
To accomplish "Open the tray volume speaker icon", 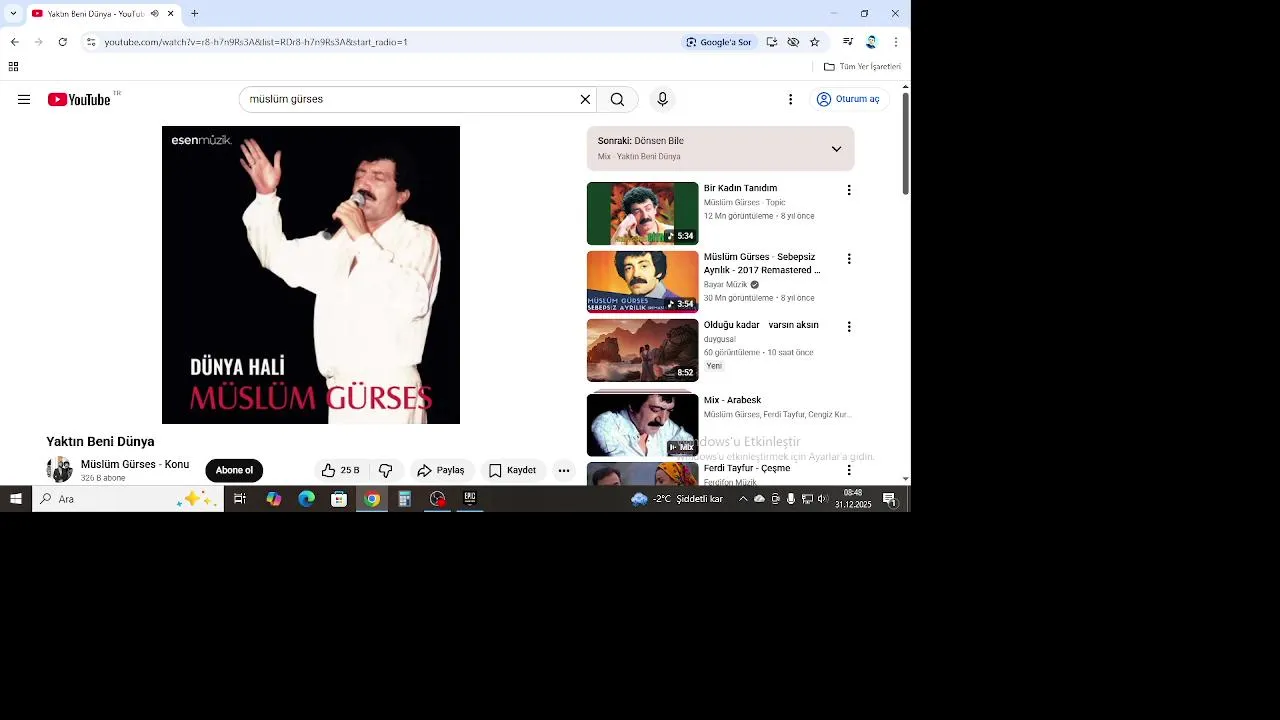I will click(823, 499).
